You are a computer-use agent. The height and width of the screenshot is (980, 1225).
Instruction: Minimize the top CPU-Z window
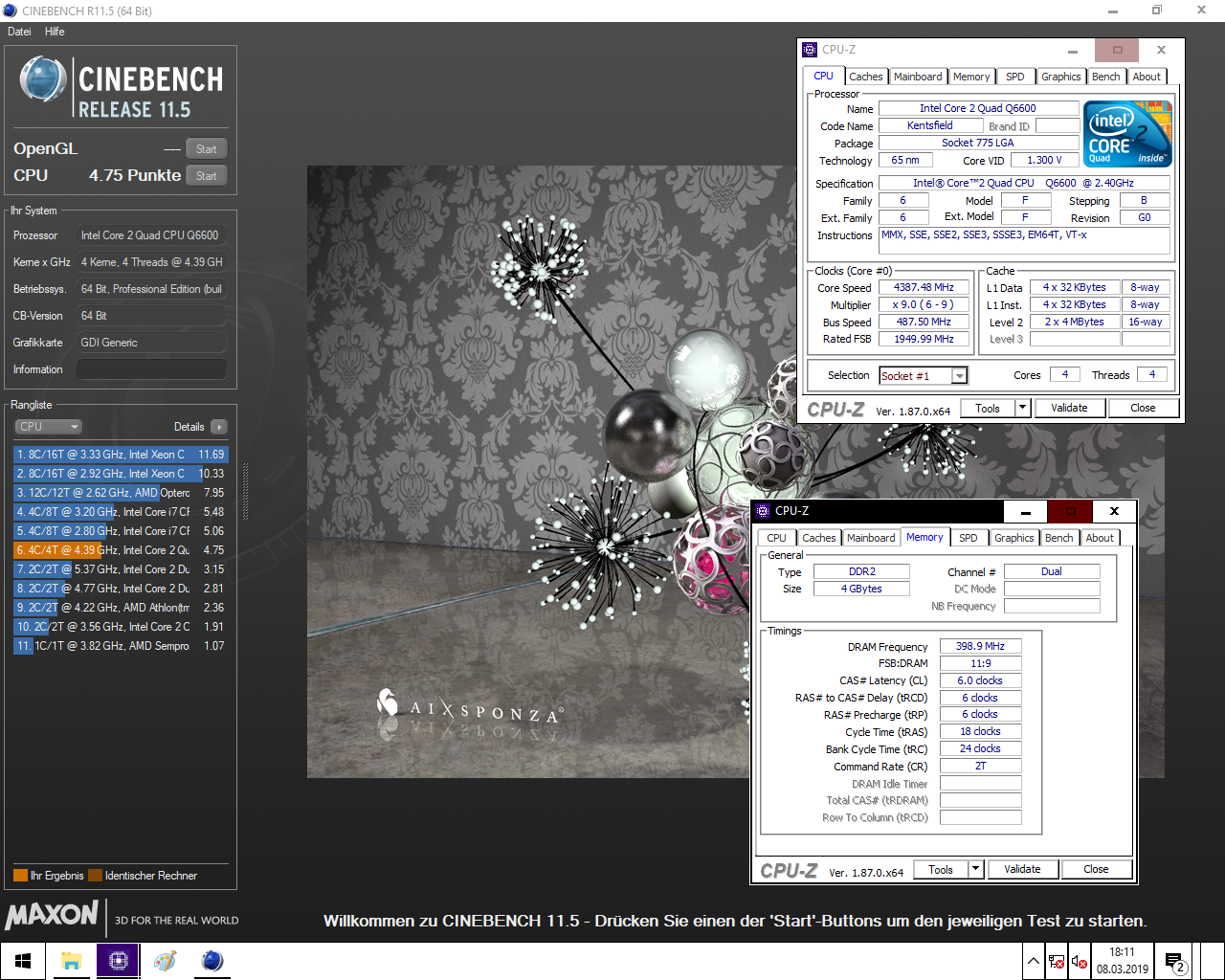(x=1073, y=50)
